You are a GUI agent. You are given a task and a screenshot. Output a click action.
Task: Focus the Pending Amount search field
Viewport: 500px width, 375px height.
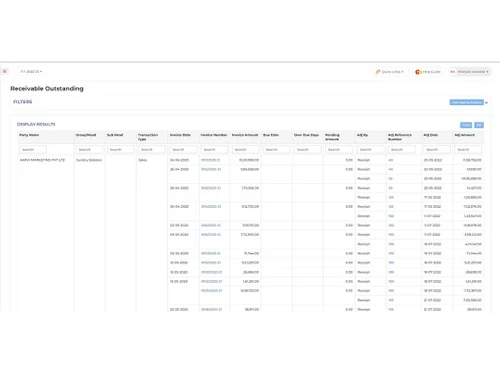point(339,150)
